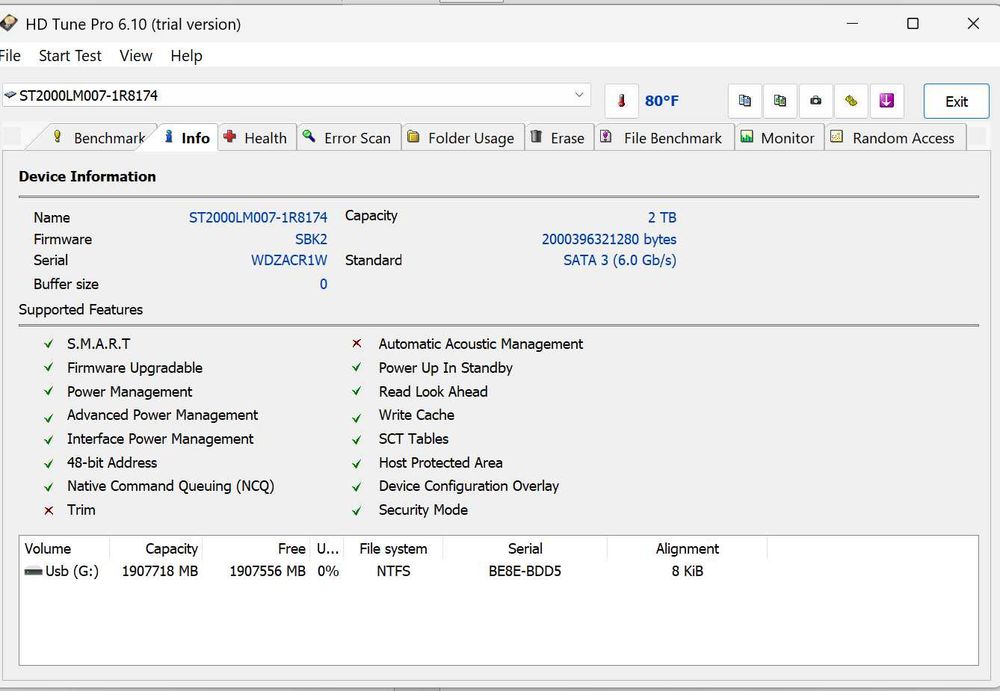This screenshot has width=1000, height=691.
Task: Maximize the HD Tune Pro window
Action: (913, 24)
